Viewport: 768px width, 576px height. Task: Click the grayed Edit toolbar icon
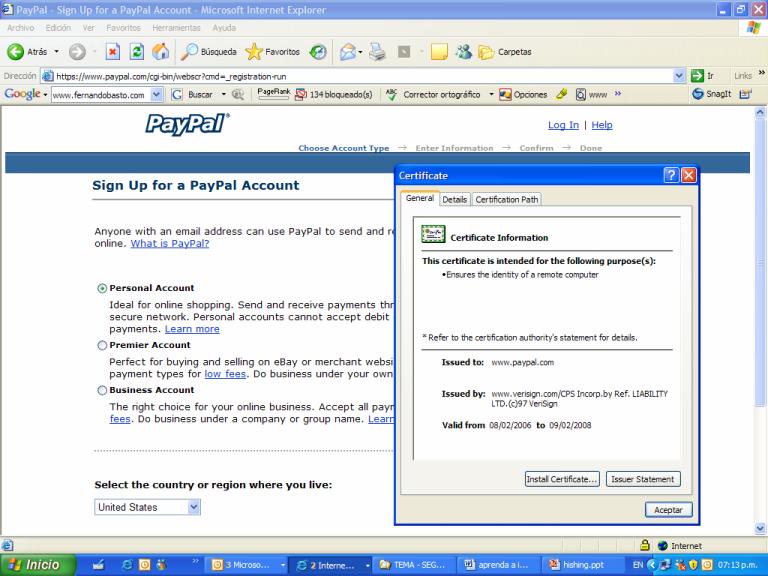pos(404,51)
